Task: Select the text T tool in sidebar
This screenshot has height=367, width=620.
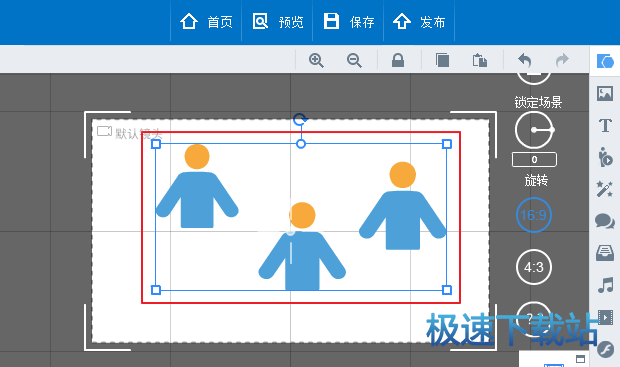Action: (x=605, y=126)
